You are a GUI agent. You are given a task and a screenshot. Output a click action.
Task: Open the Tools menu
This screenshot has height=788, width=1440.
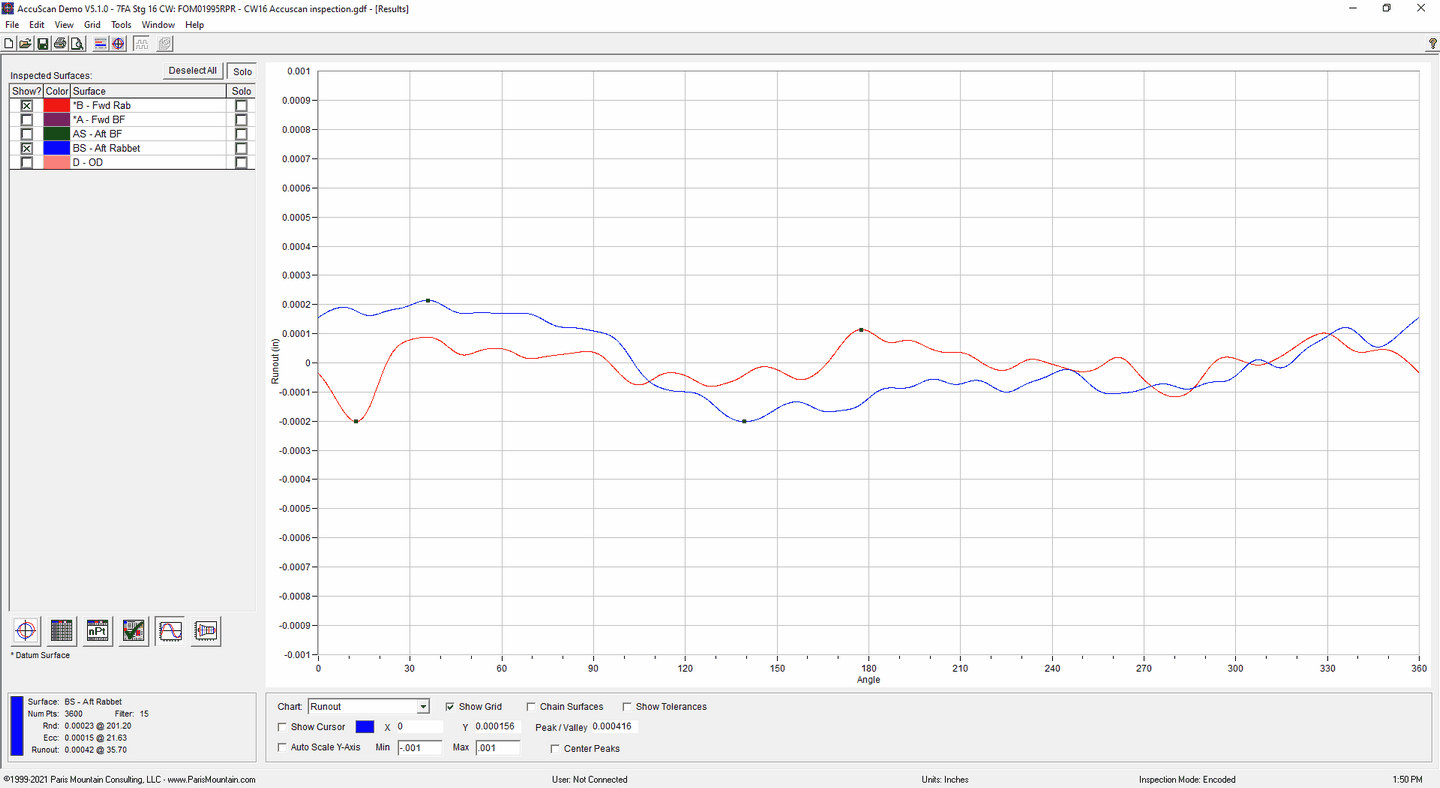(121, 25)
